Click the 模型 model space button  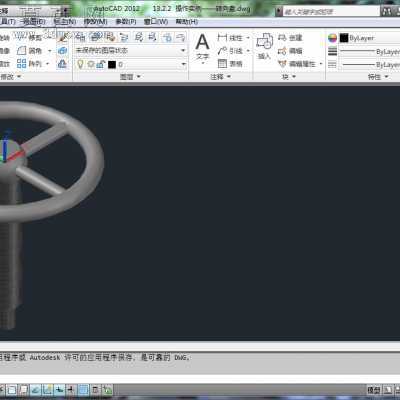pos(374,389)
